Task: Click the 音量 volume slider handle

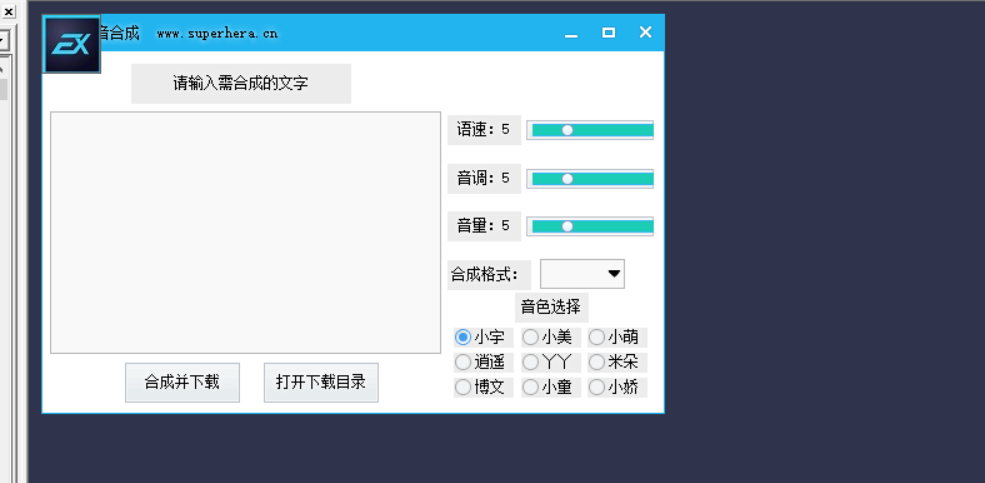Action: tap(567, 226)
